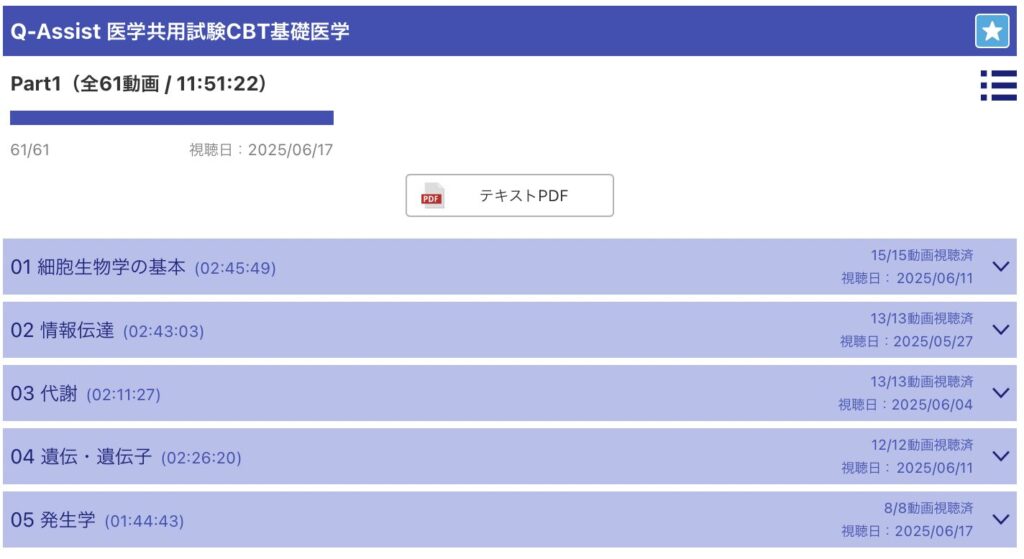Viewport: 1024px width, 559px height.
Task: Select the 04 遺伝・遺伝子 section title
Action: (x=81, y=457)
